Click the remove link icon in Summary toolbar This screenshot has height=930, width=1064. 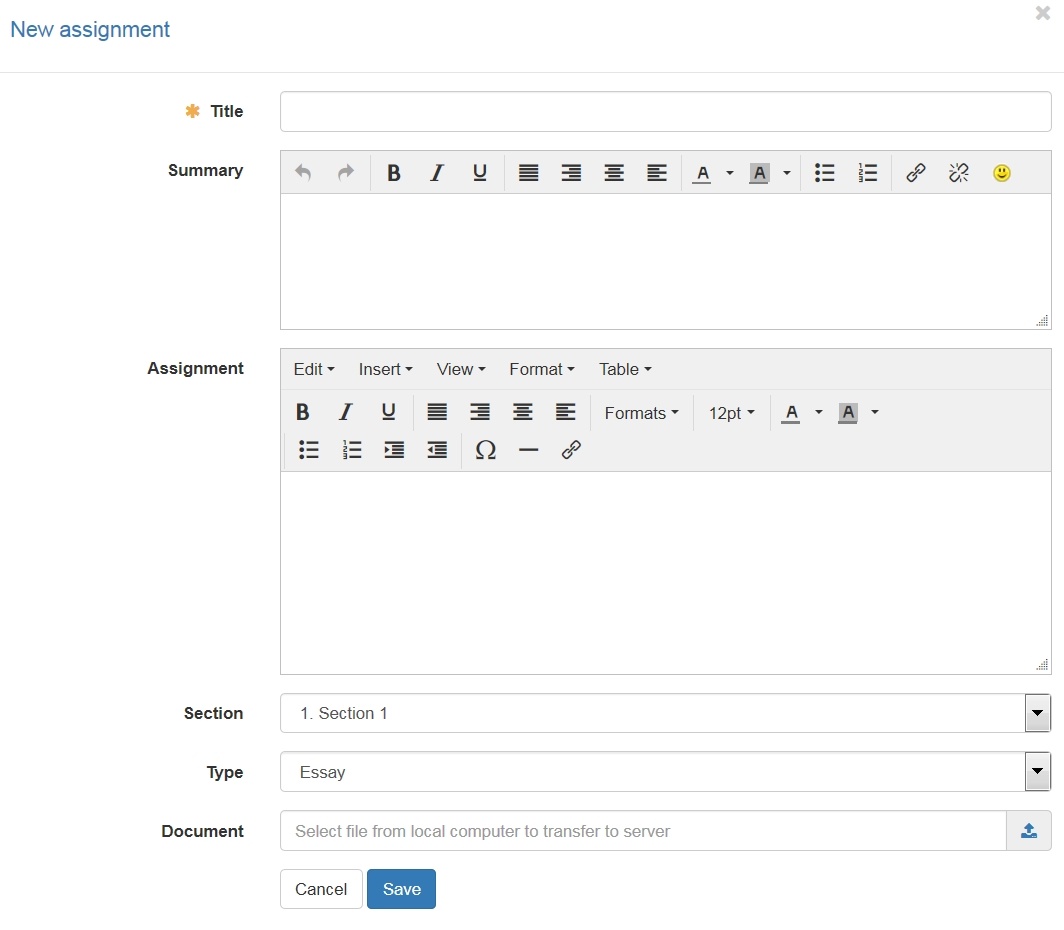(x=958, y=173)
